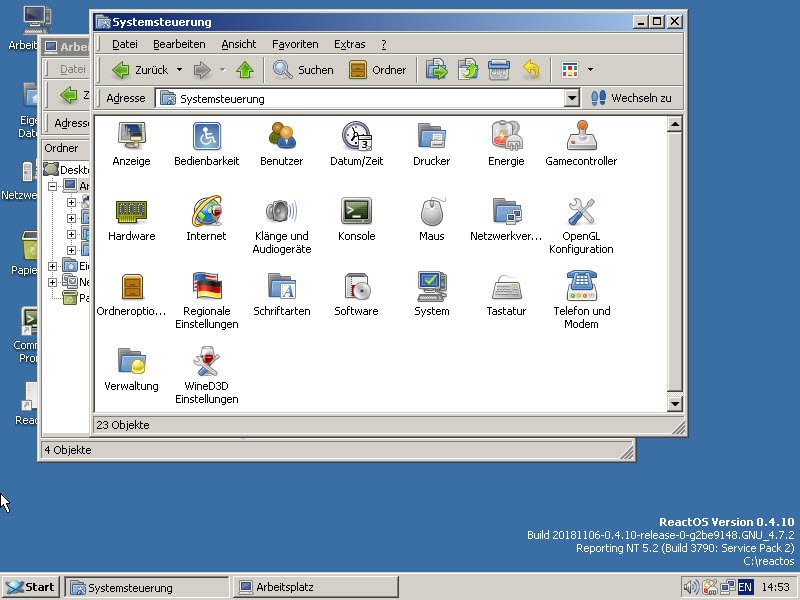Screen dimensions: 800x600
Task: Open the WineD3D Einstellungen icon
Action: click(206, 362)
